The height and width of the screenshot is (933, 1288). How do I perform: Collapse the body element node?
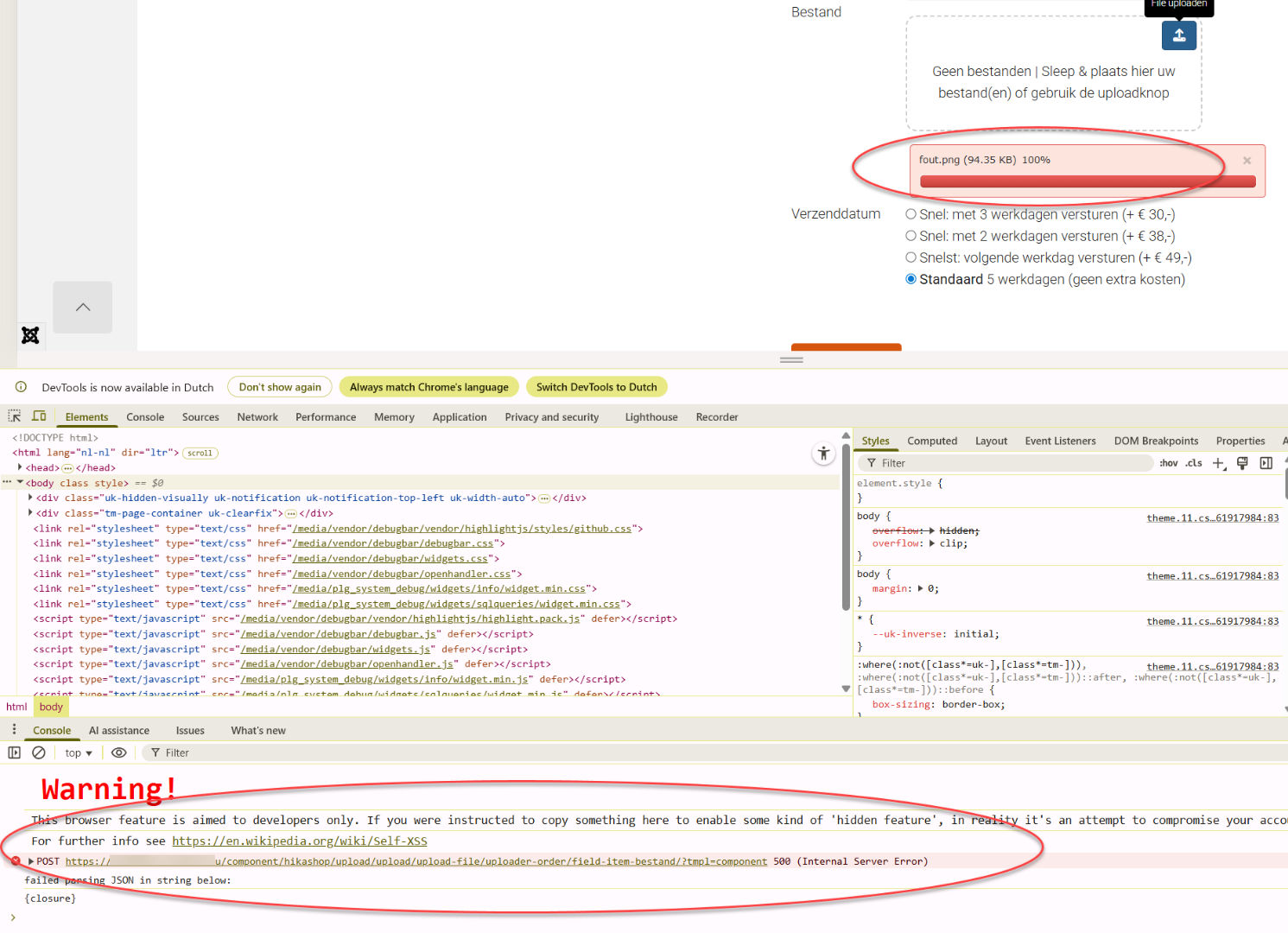[x=20, y=483]
